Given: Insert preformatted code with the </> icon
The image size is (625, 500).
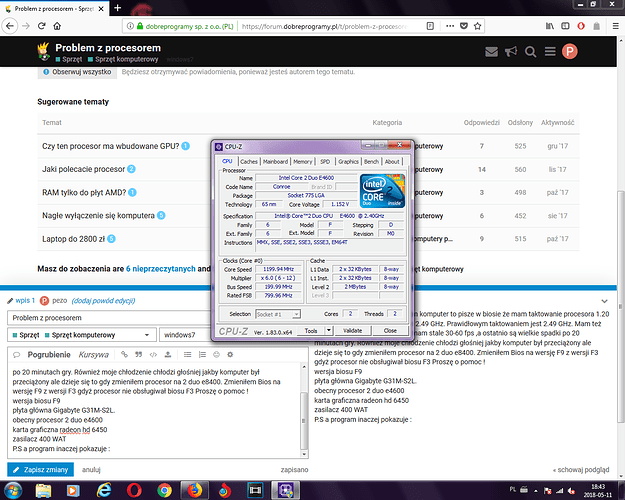Looking at the screenshot, I should tap(153, 354).
